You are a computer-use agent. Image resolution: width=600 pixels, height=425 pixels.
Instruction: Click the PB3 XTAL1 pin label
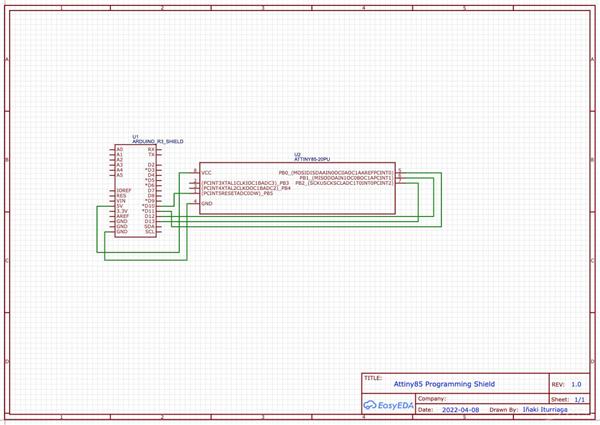coord(245,183)
